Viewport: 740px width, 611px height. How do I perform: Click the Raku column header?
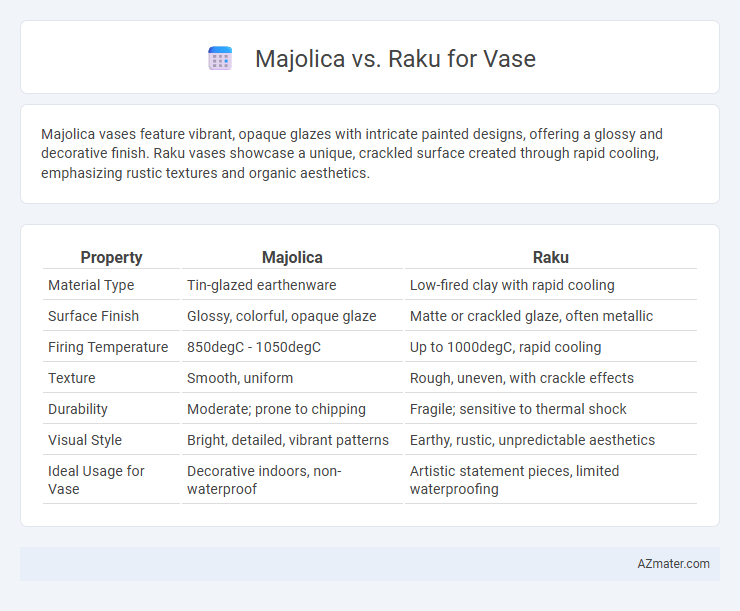click(x=550, y=258)
